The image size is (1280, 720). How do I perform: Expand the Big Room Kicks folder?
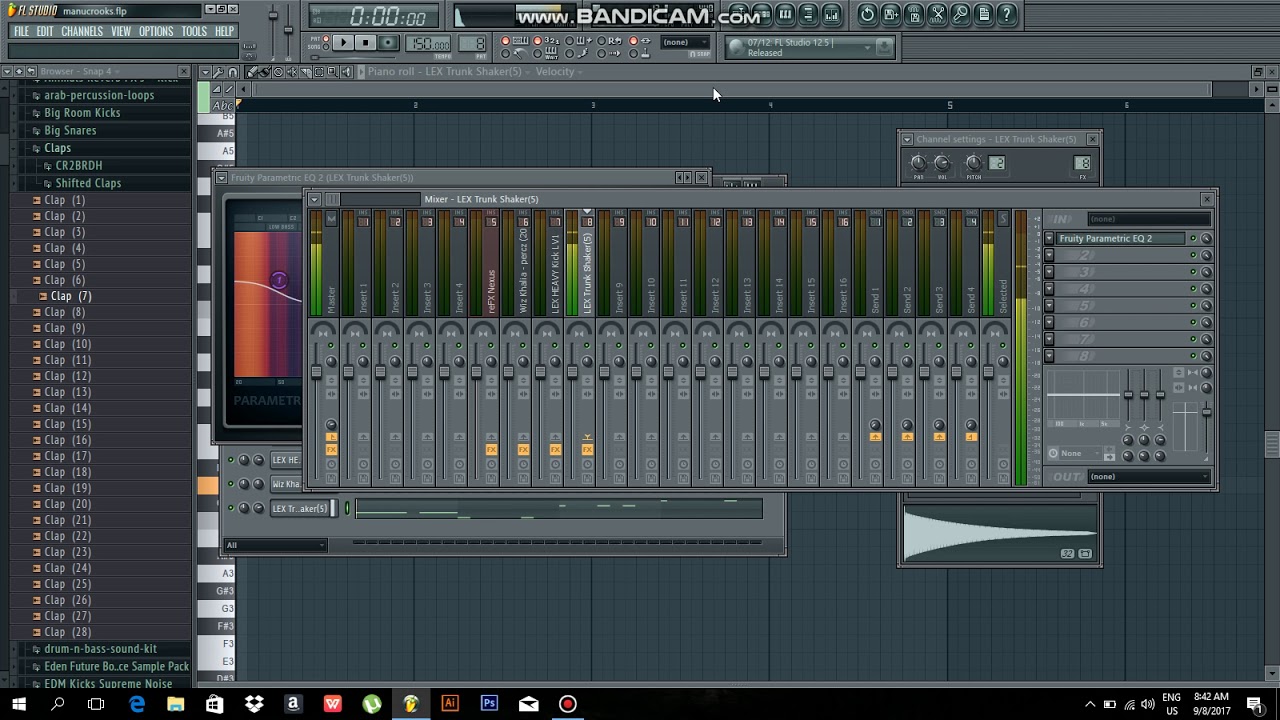click(81, 113)
